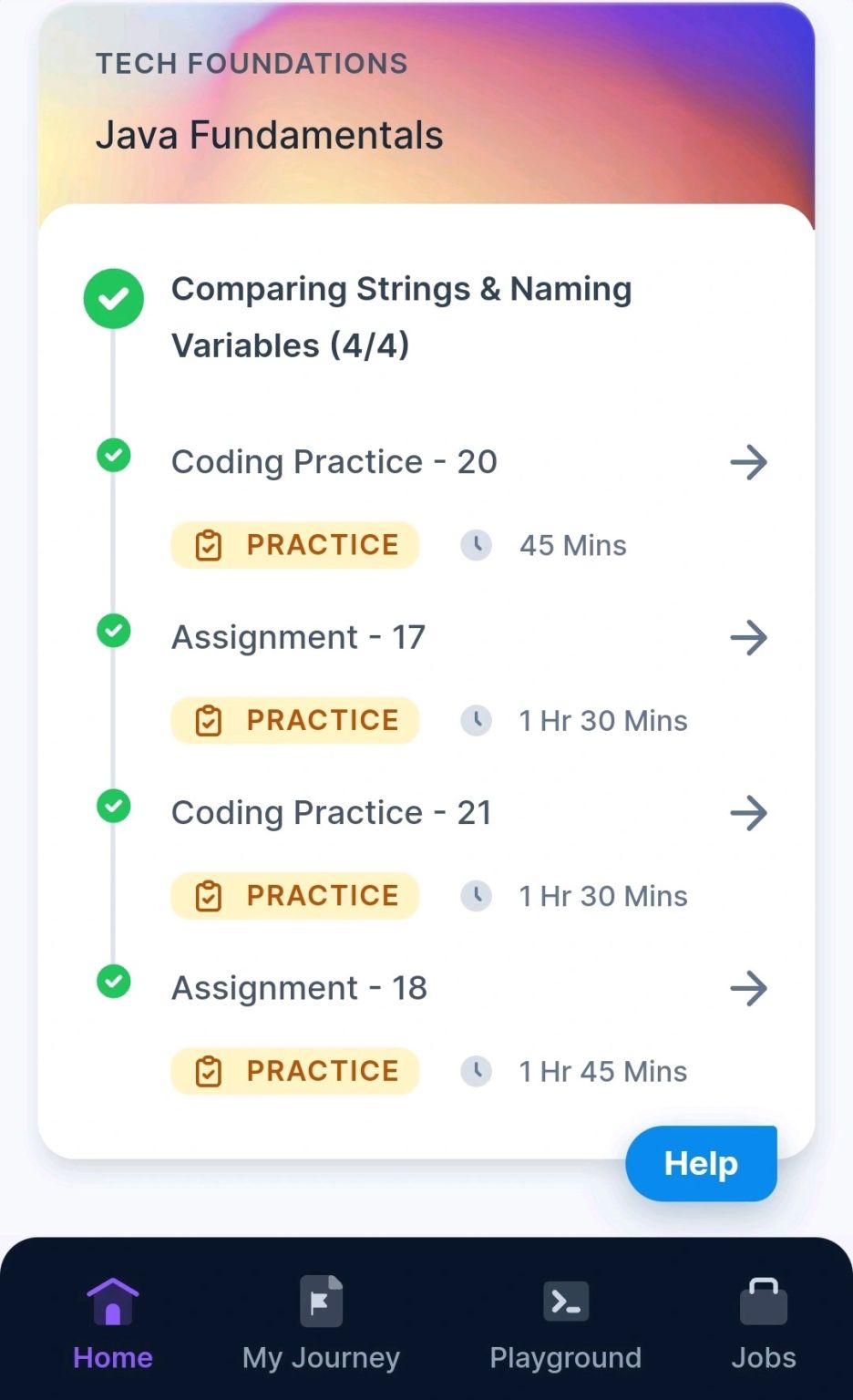Click green checkmark beside Coding Practice - 20
The height and width of the screenshot is (1400, 853).
click(x=114, y=455)
